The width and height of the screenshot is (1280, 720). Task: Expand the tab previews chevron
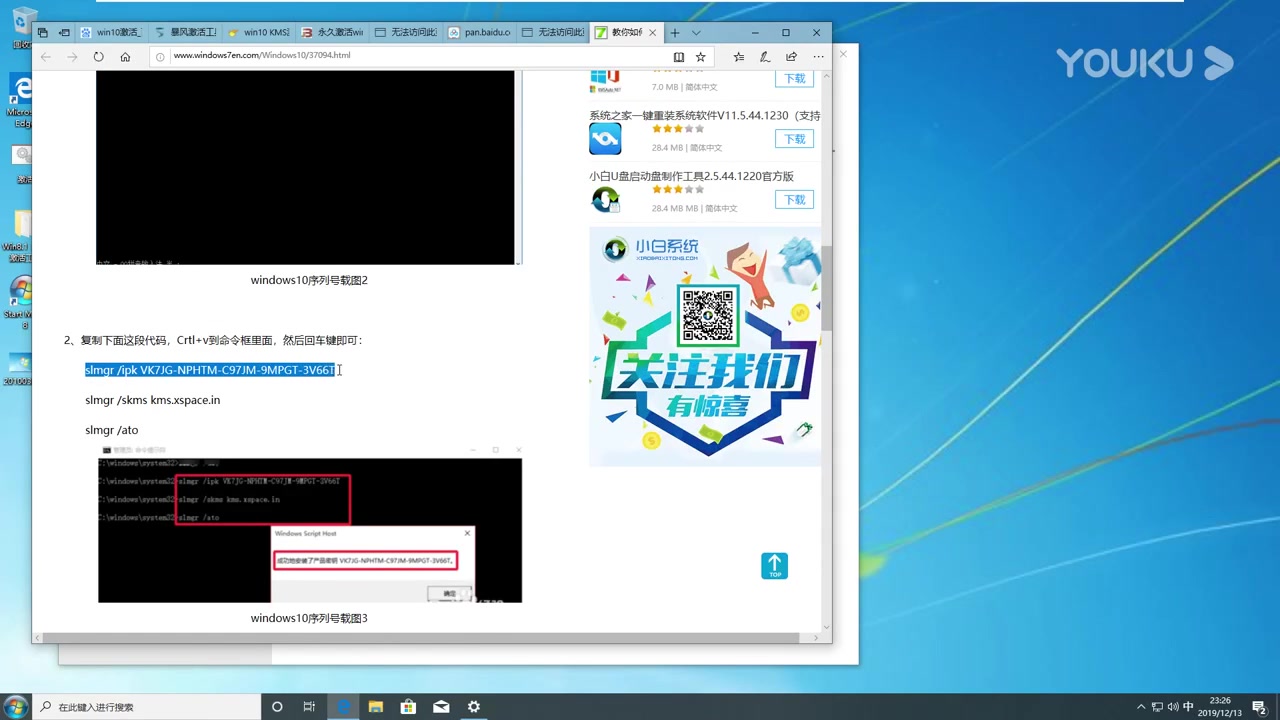pyautogui.click(x=696, y=33)
